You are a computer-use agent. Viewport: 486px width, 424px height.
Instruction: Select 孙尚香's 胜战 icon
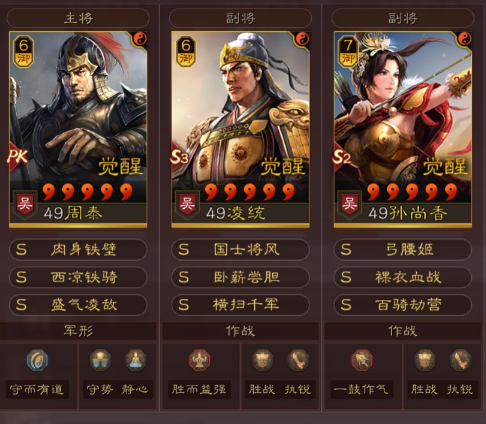coord(425,360)
